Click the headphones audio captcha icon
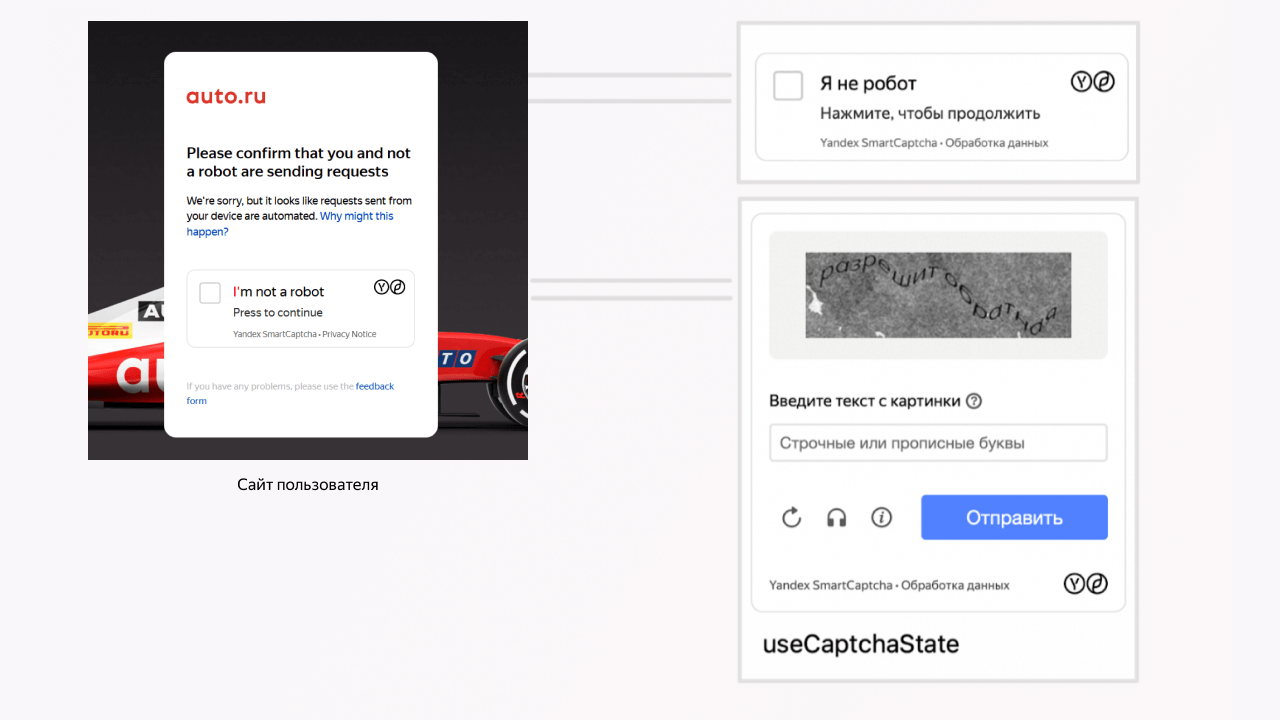This screenshot has height=720, width=1280. [837, 517]
